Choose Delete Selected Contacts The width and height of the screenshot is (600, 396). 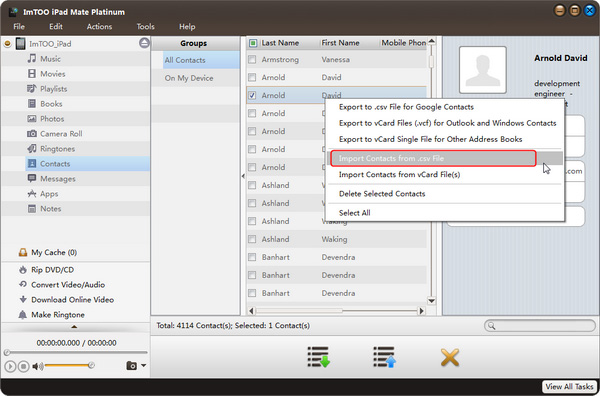[444, 194]
